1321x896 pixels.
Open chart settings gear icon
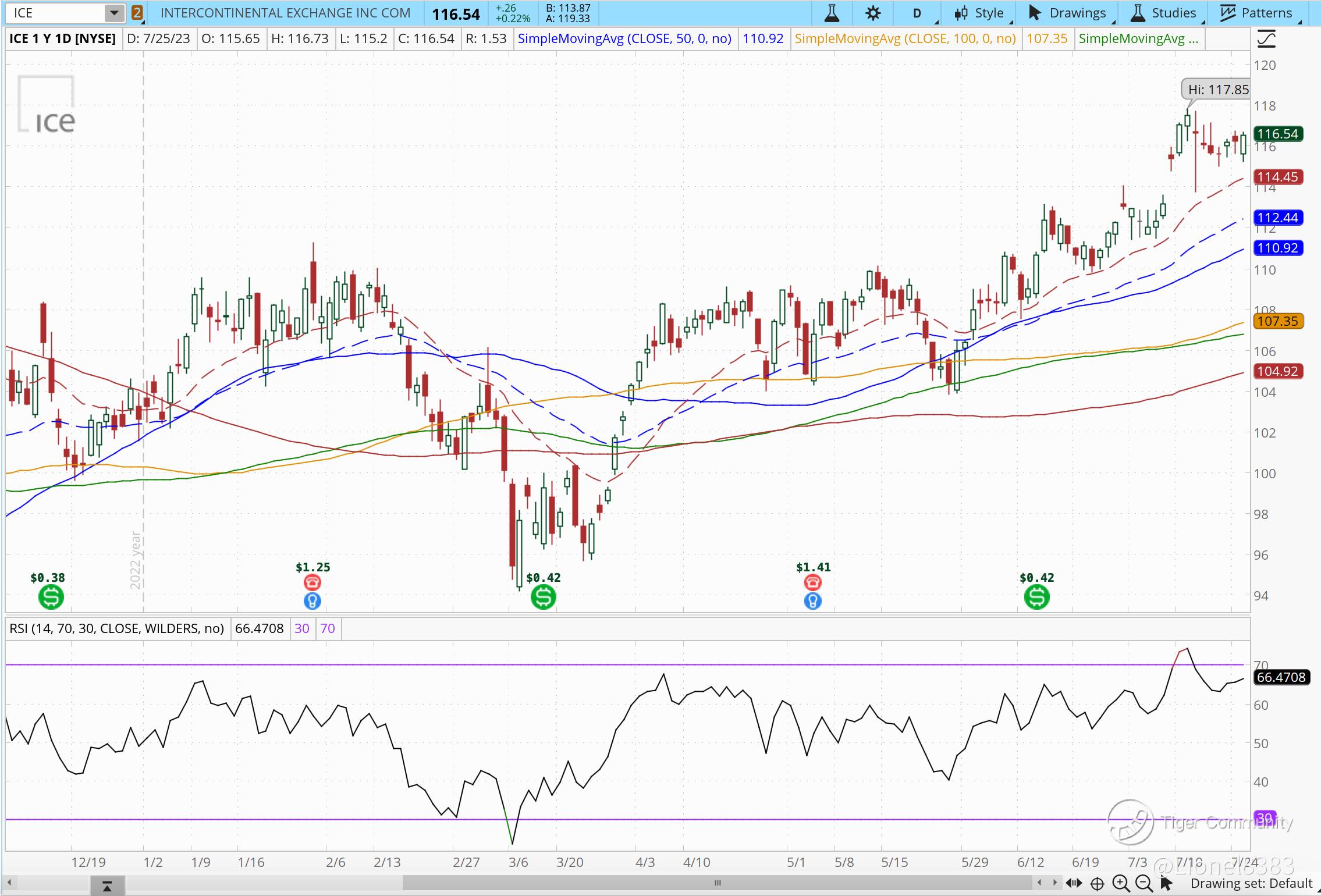click(872, 13)
